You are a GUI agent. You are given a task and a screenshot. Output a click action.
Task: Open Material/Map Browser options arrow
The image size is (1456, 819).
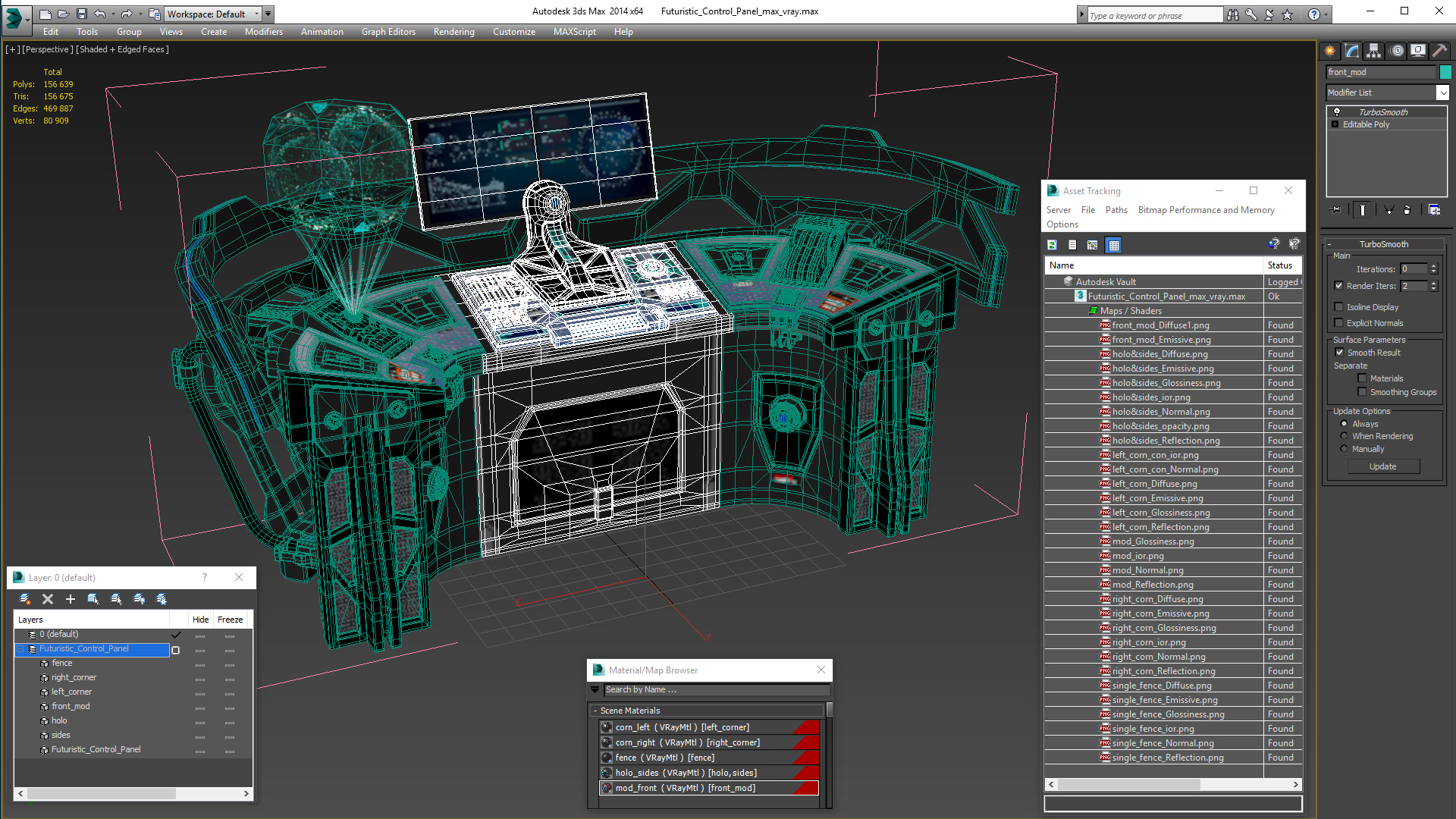click(x=595, y=689)
